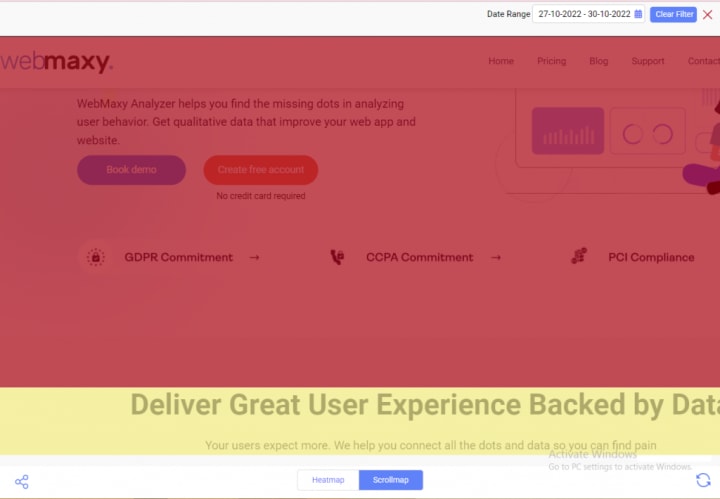The width and height of the screenshot is (720, 499).
Task: Select the Scrollmap tab
Action: click(391, 480)
